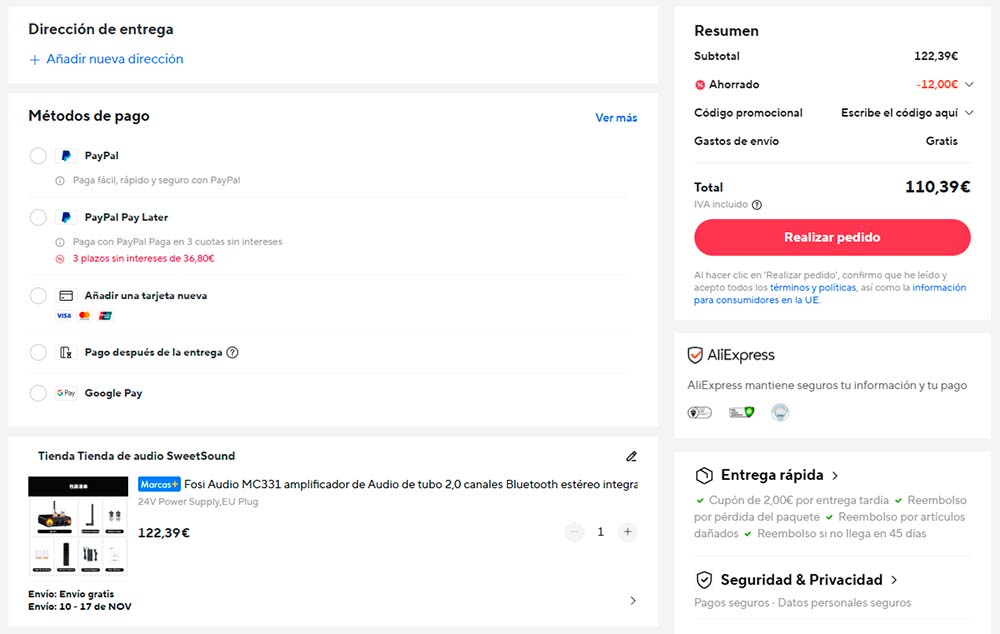Click the AliExpress shield logo icon

click(x=695, y=355)
